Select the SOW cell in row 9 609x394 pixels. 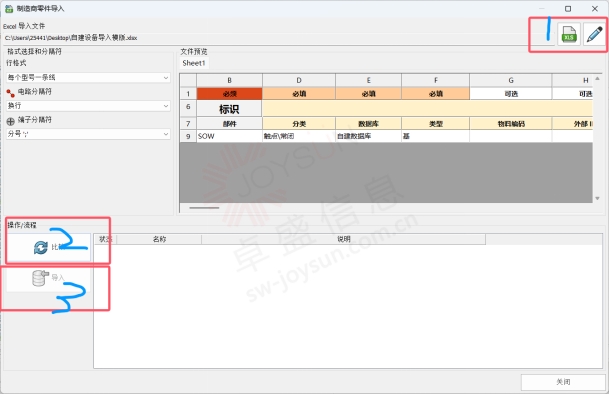pyautogui.click(x=229, y=136)
